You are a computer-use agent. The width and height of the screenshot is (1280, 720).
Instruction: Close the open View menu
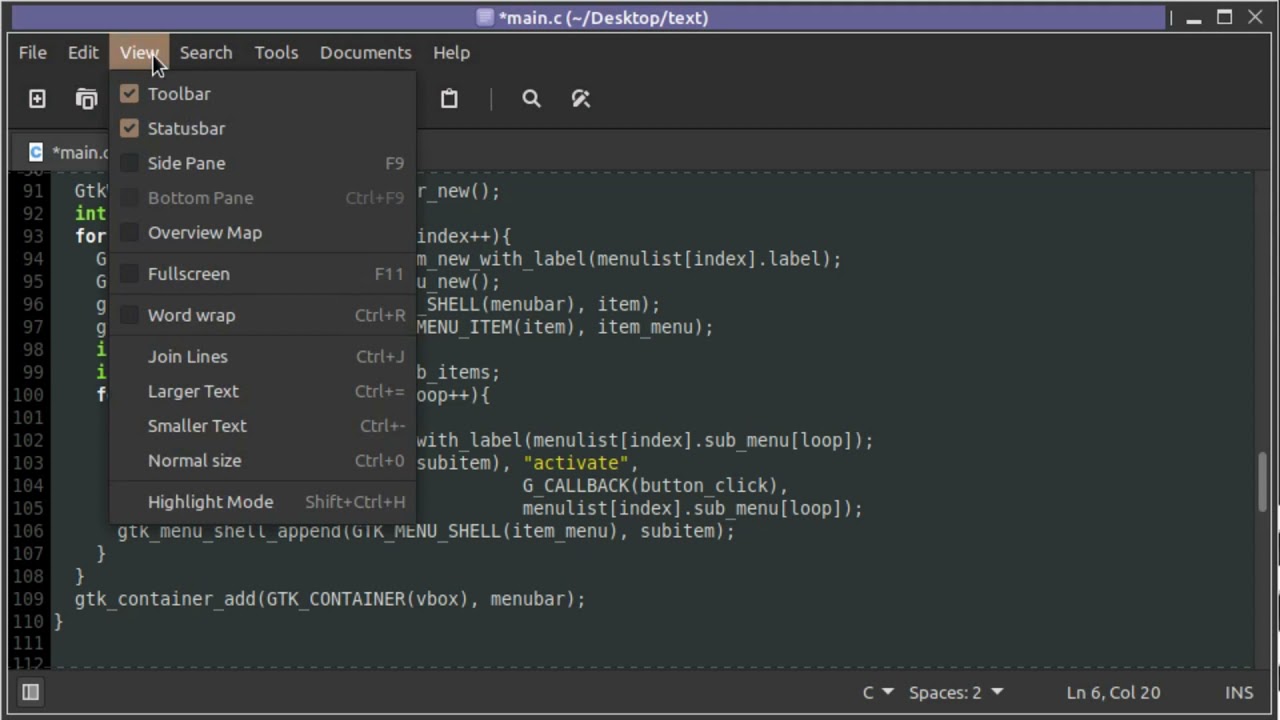point(139,52)
